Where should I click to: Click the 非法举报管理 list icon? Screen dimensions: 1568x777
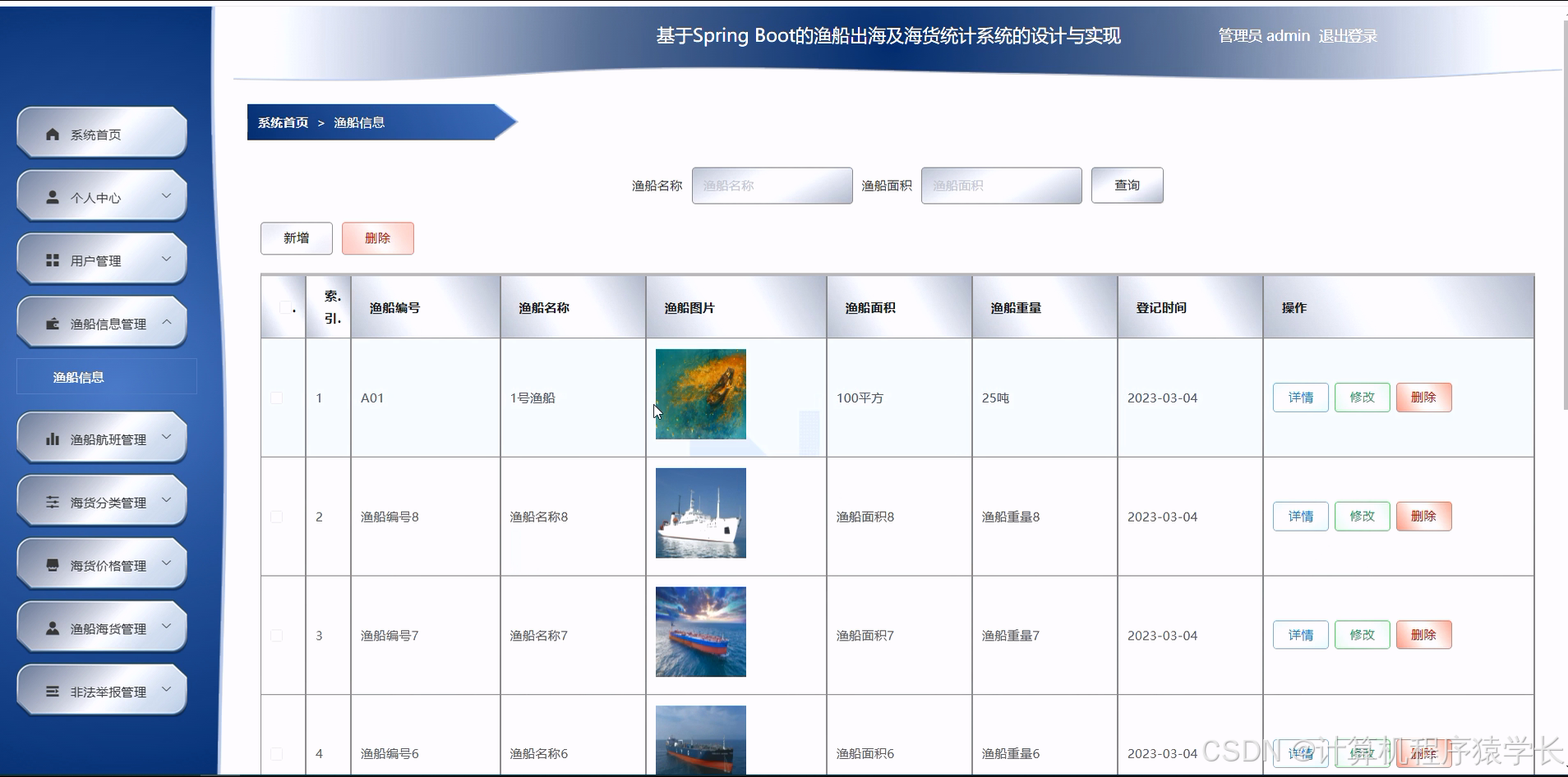[x=50, y=690]
